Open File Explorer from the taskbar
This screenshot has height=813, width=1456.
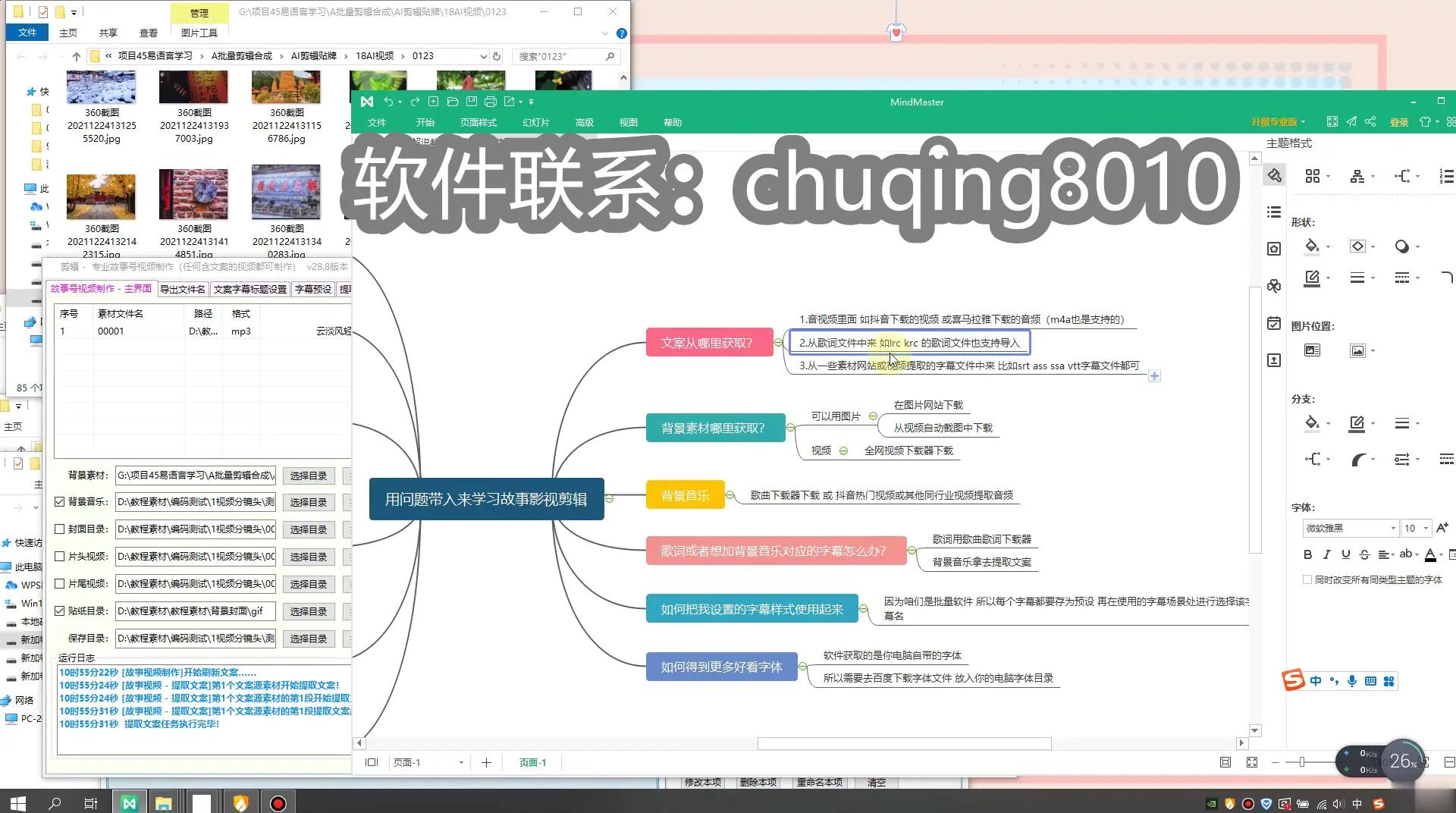click(x=163, y=802)
